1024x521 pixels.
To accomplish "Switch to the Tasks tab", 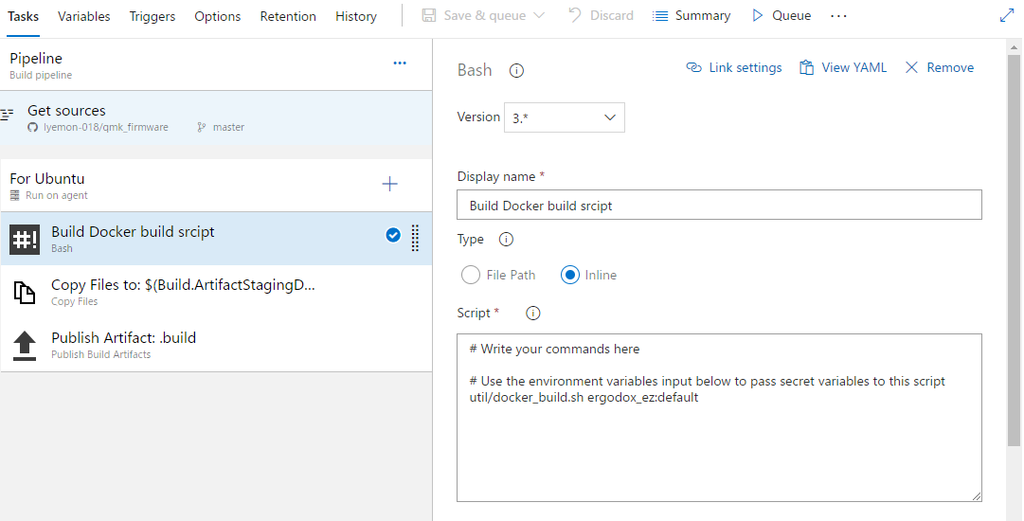I will [23, 16].
